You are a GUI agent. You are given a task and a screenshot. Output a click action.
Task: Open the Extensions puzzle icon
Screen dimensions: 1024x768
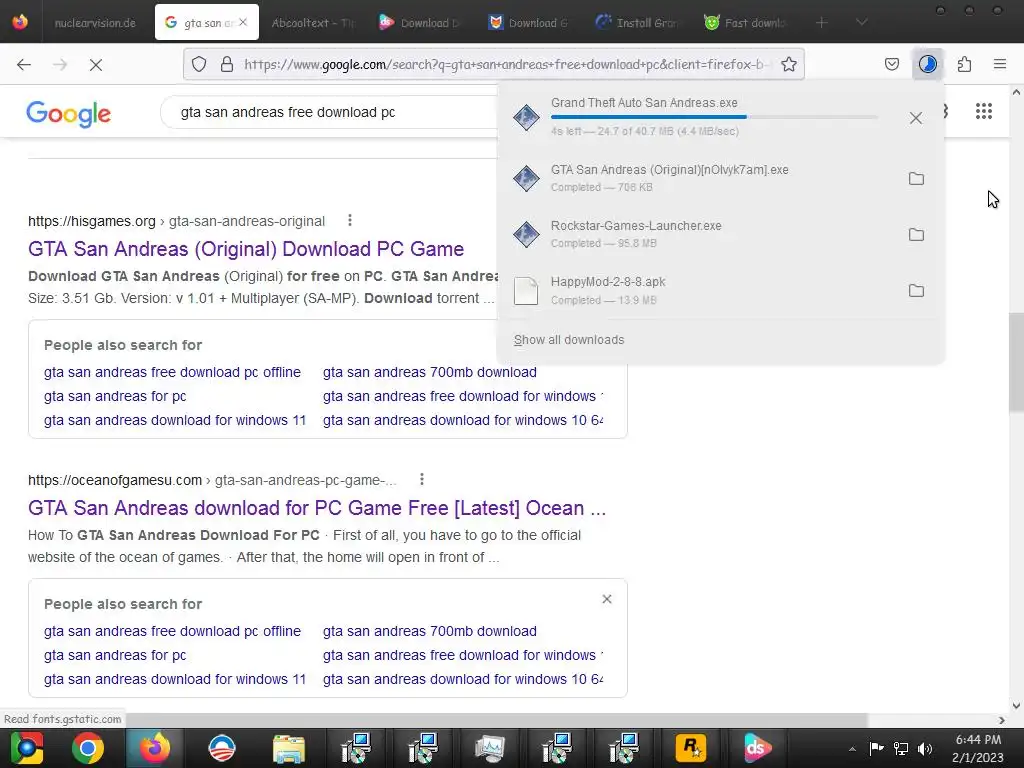964,64
